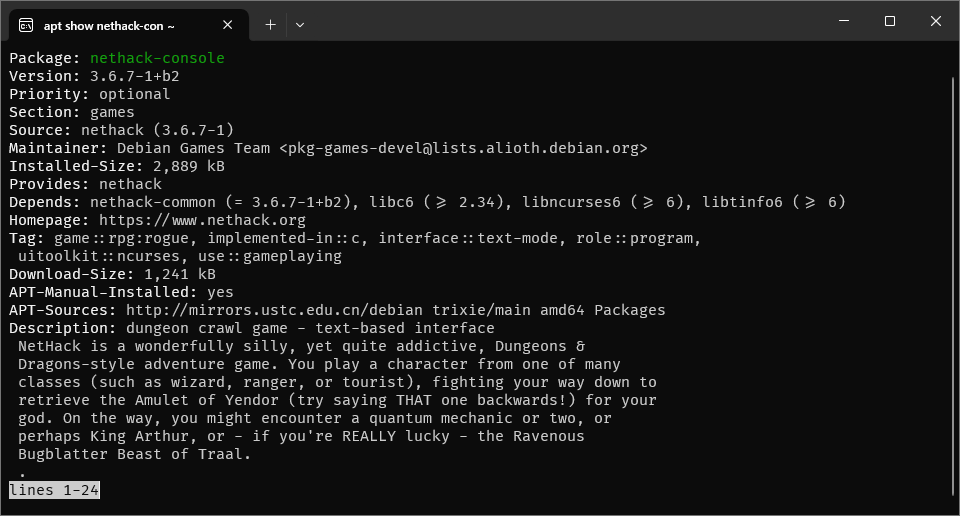
Task: Select the apt show nethack-con tab
Action: click(120, 25)
